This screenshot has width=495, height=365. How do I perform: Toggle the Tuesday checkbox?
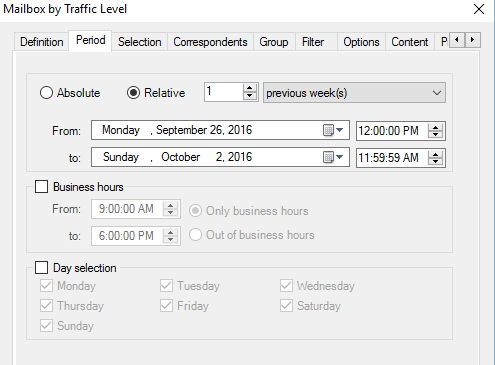[x=166, y=286]
